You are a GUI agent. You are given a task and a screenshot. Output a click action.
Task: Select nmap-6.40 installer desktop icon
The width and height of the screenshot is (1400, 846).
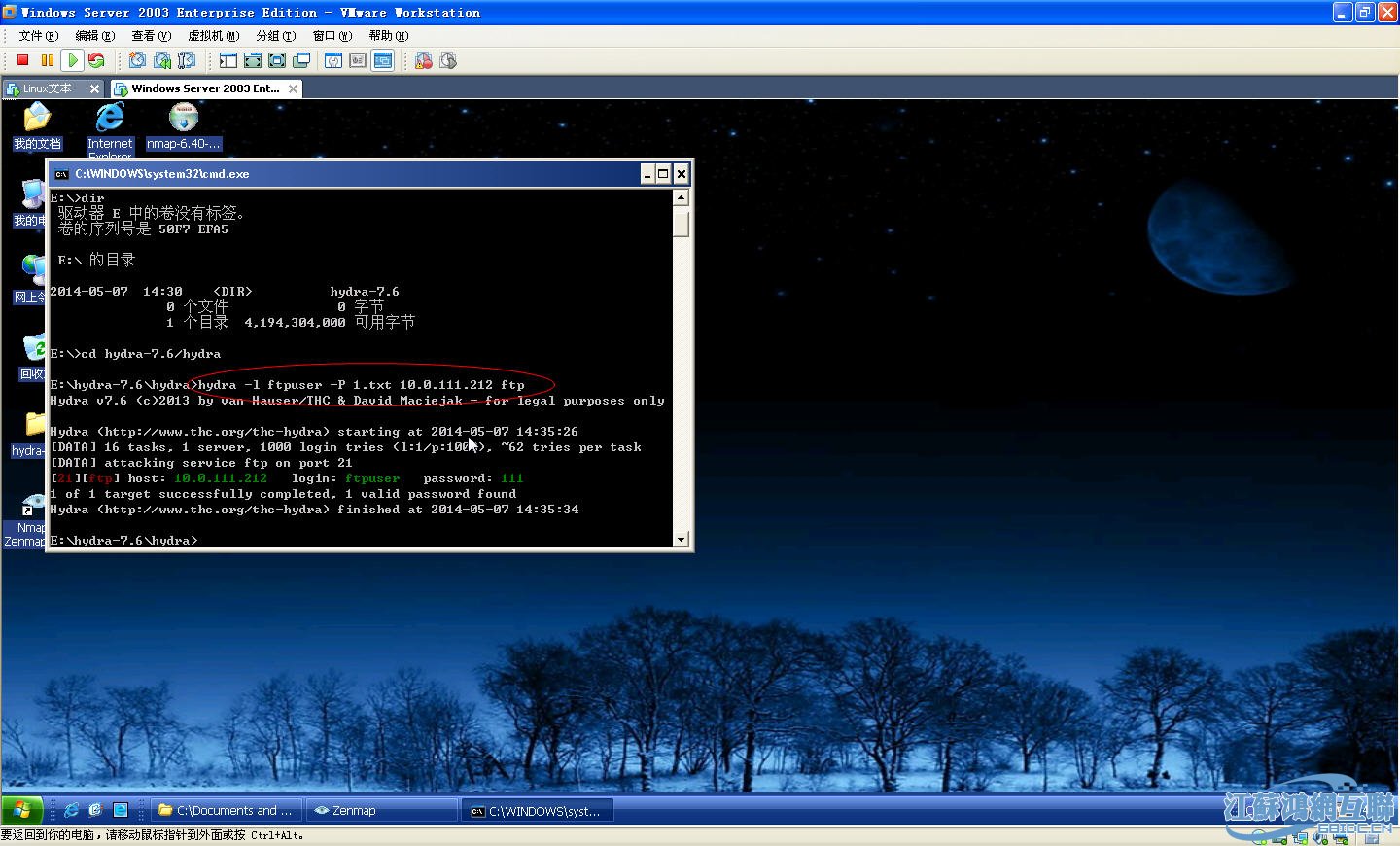(x=184, y=126)
